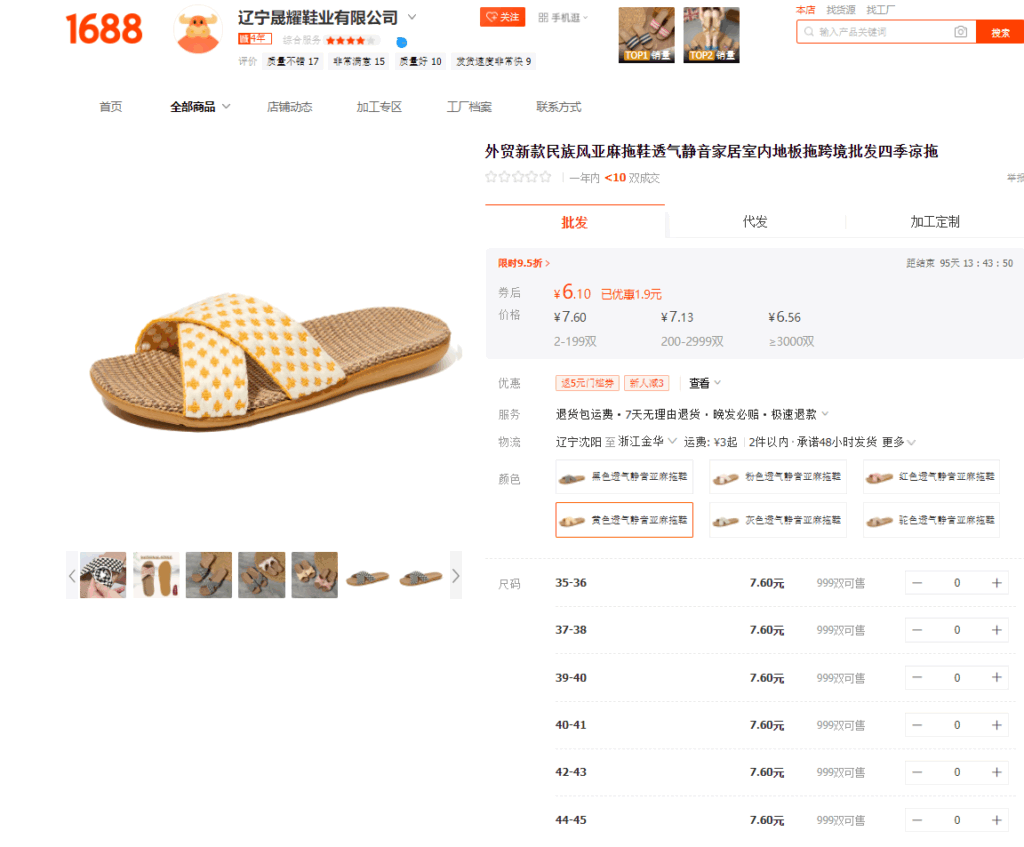Viewport: 1024px width, 847px height.
Task: Decrease quantity for size 39-40
Action: point(917,678)
